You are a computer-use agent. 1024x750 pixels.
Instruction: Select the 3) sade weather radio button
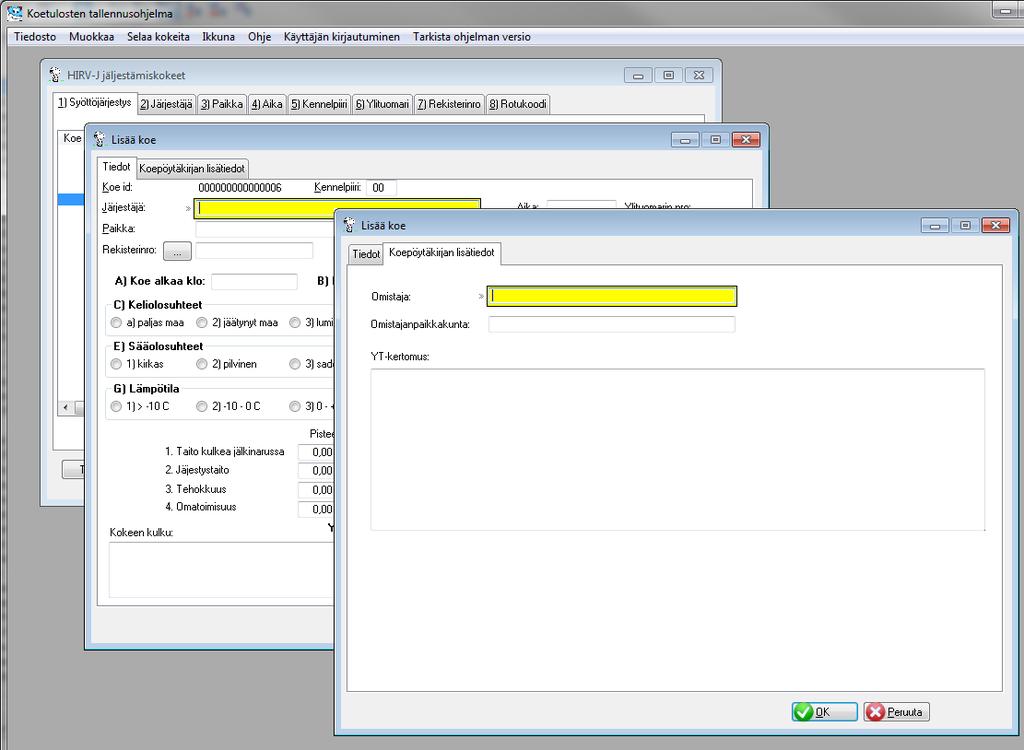coord(295,364)
